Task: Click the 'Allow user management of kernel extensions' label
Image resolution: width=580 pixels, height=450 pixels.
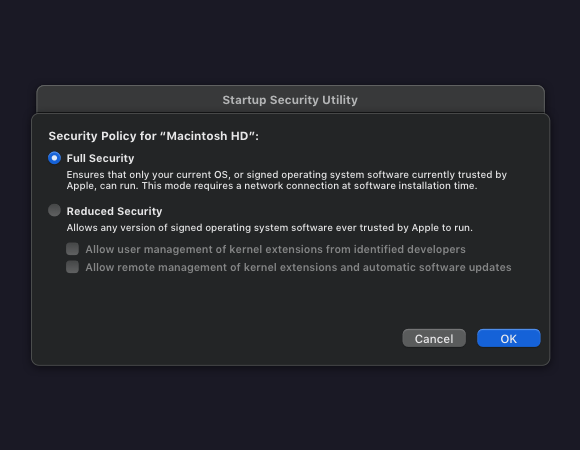Action: tap(276, 249)
